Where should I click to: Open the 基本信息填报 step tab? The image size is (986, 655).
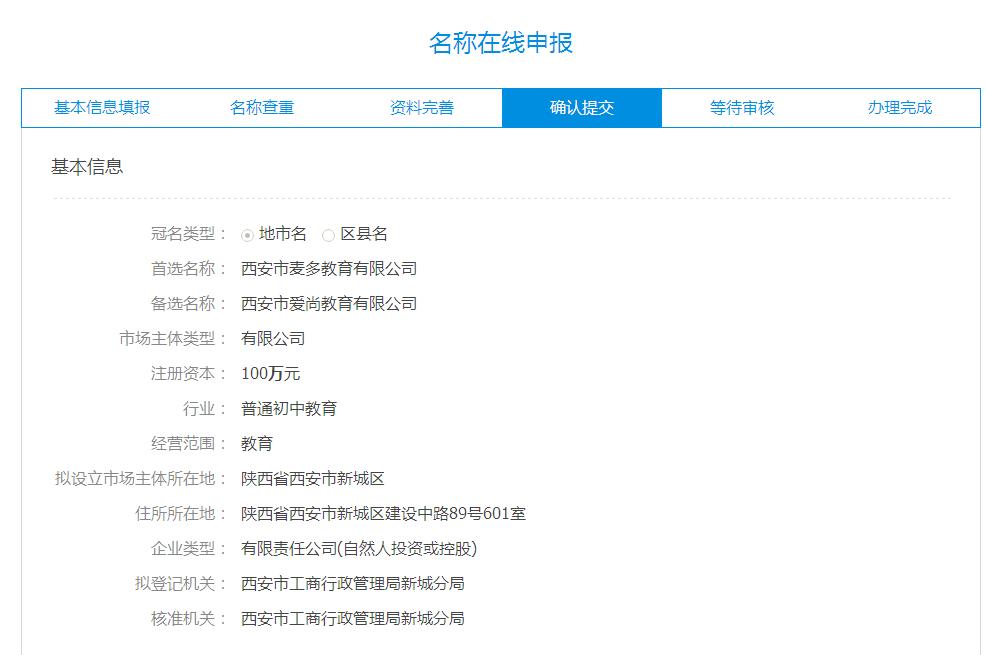coord(102,107)
